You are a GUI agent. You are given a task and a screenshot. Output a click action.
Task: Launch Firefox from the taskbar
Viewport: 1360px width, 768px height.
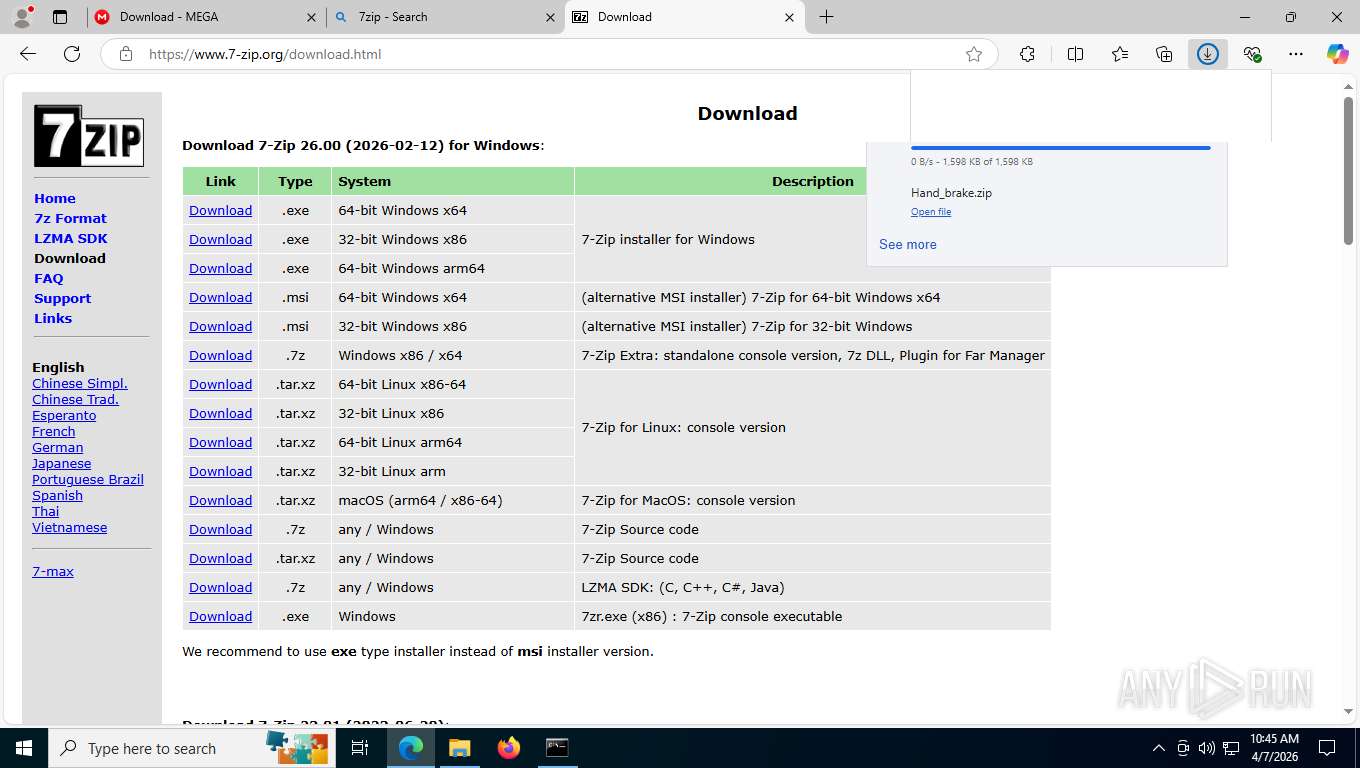[508, 748]
